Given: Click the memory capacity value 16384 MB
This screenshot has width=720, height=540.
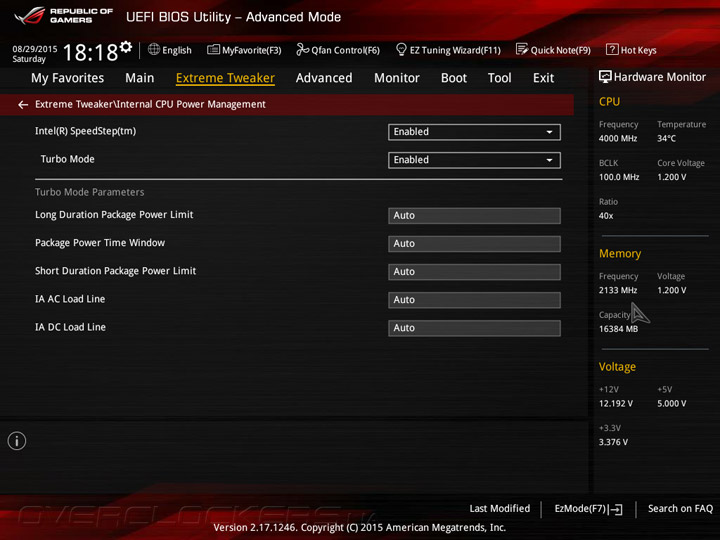Looking at the screenshot, I should pos(618,329).
